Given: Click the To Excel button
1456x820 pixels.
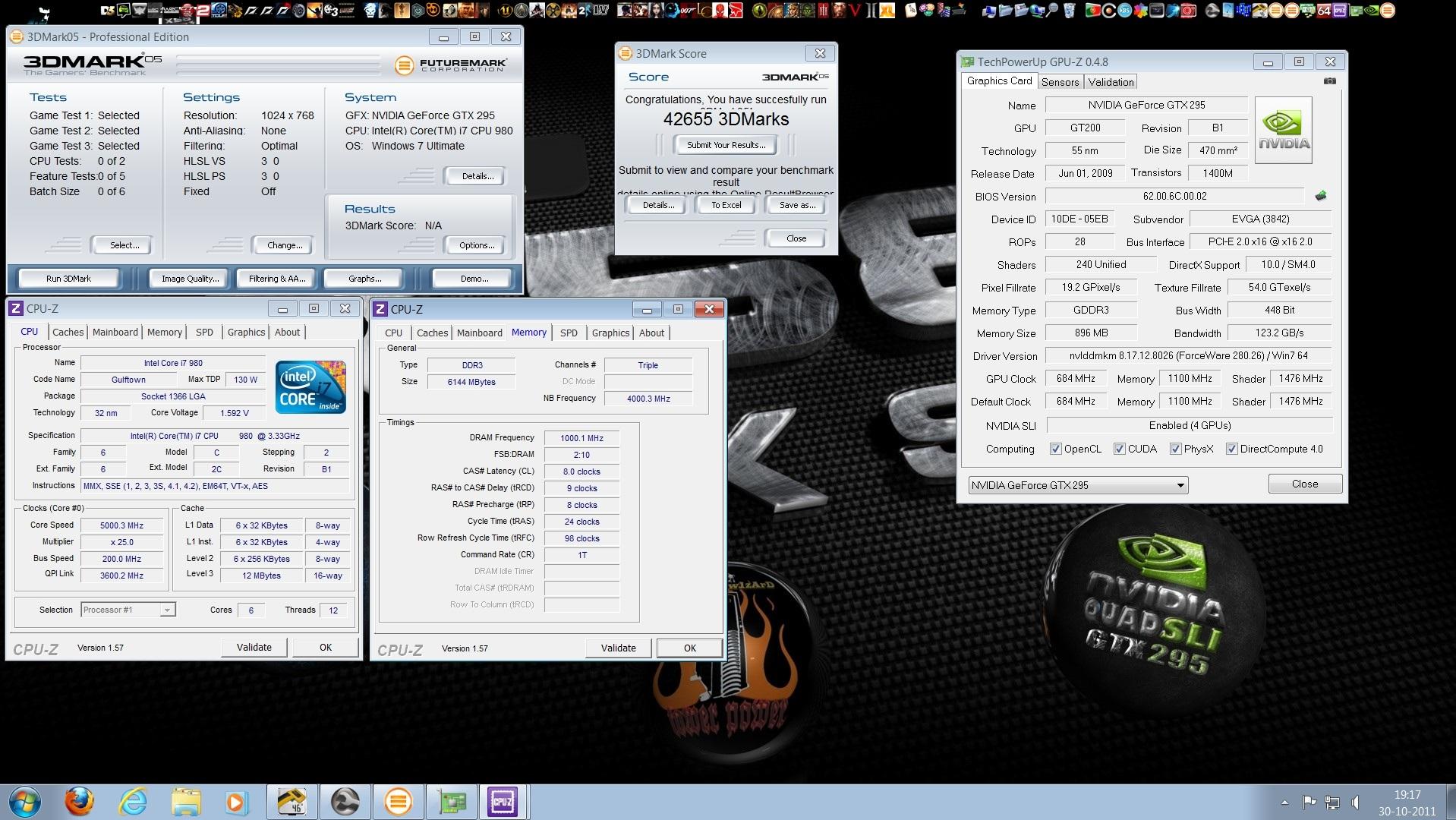Looking at the screenshot, I should [x=726, y=205].
